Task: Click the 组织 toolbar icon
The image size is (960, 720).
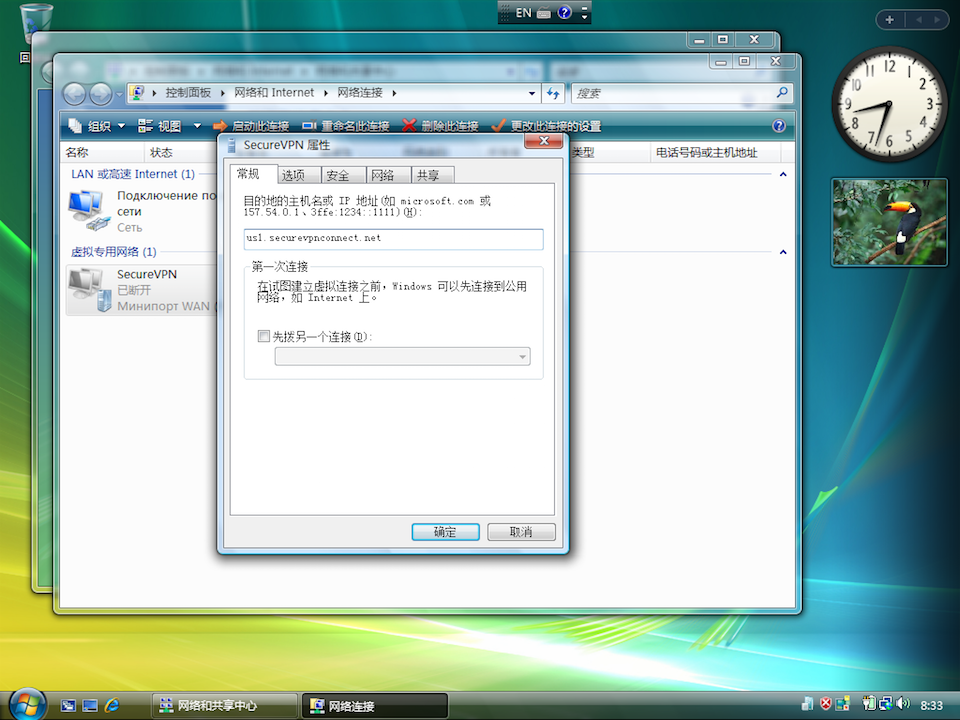Action: point(75,126)
